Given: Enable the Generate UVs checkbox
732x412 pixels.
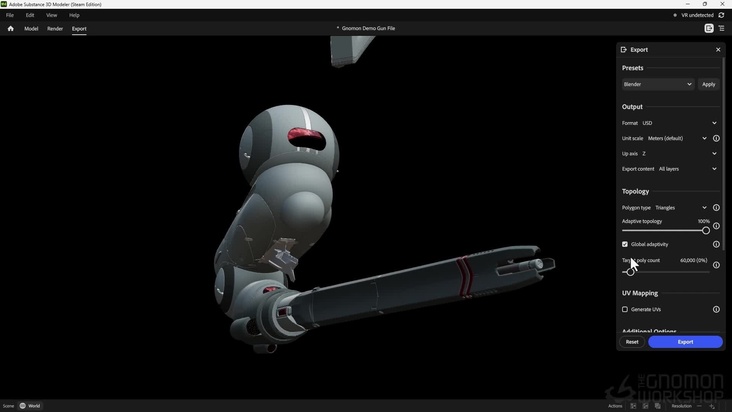Looking at the screenshot, I should pos(625,309).
